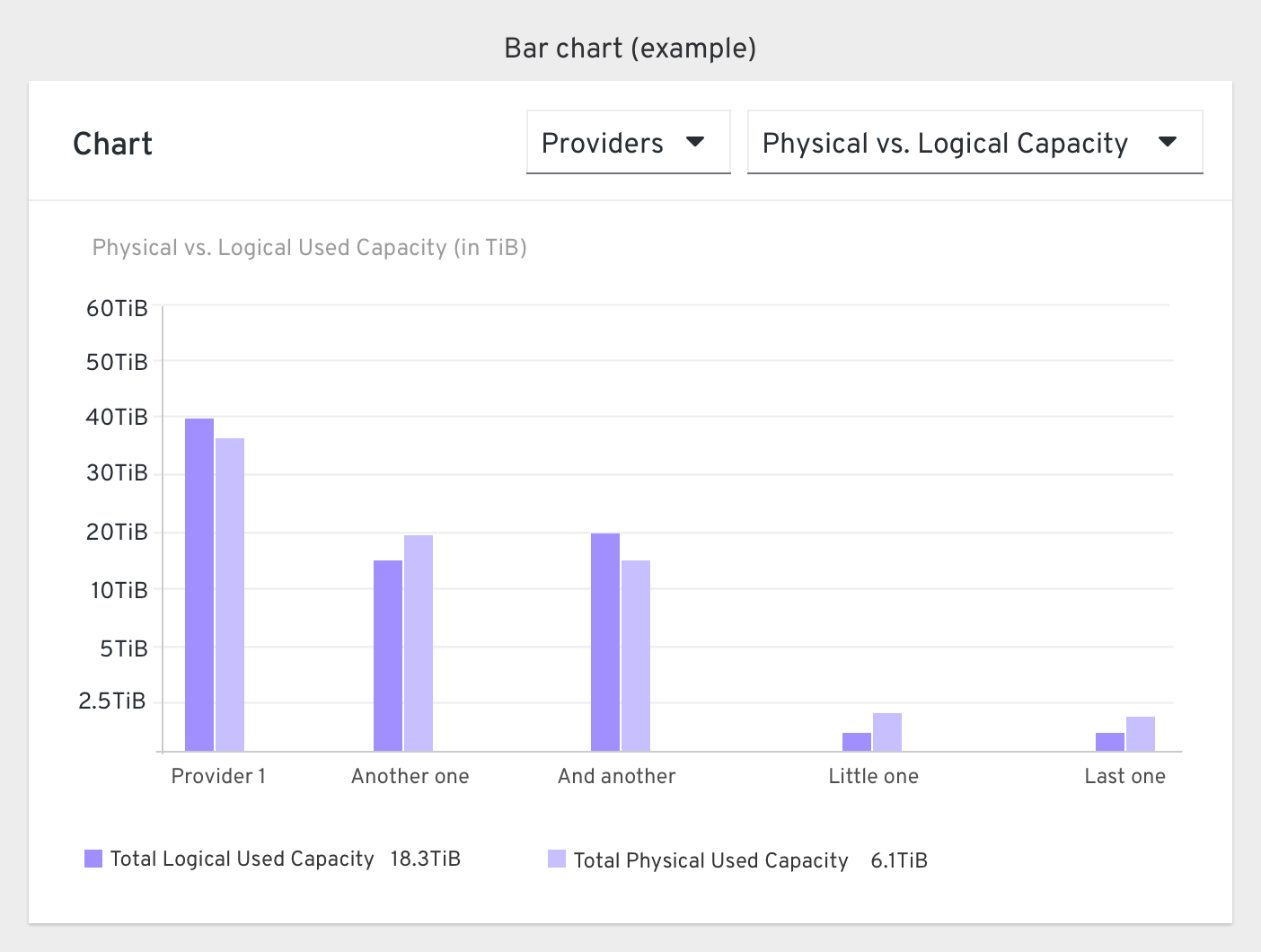The height and width of the screenshot is (952, 1261).
Task: Click the Provider 1 axis label
Action: click(x=218, y=776)
